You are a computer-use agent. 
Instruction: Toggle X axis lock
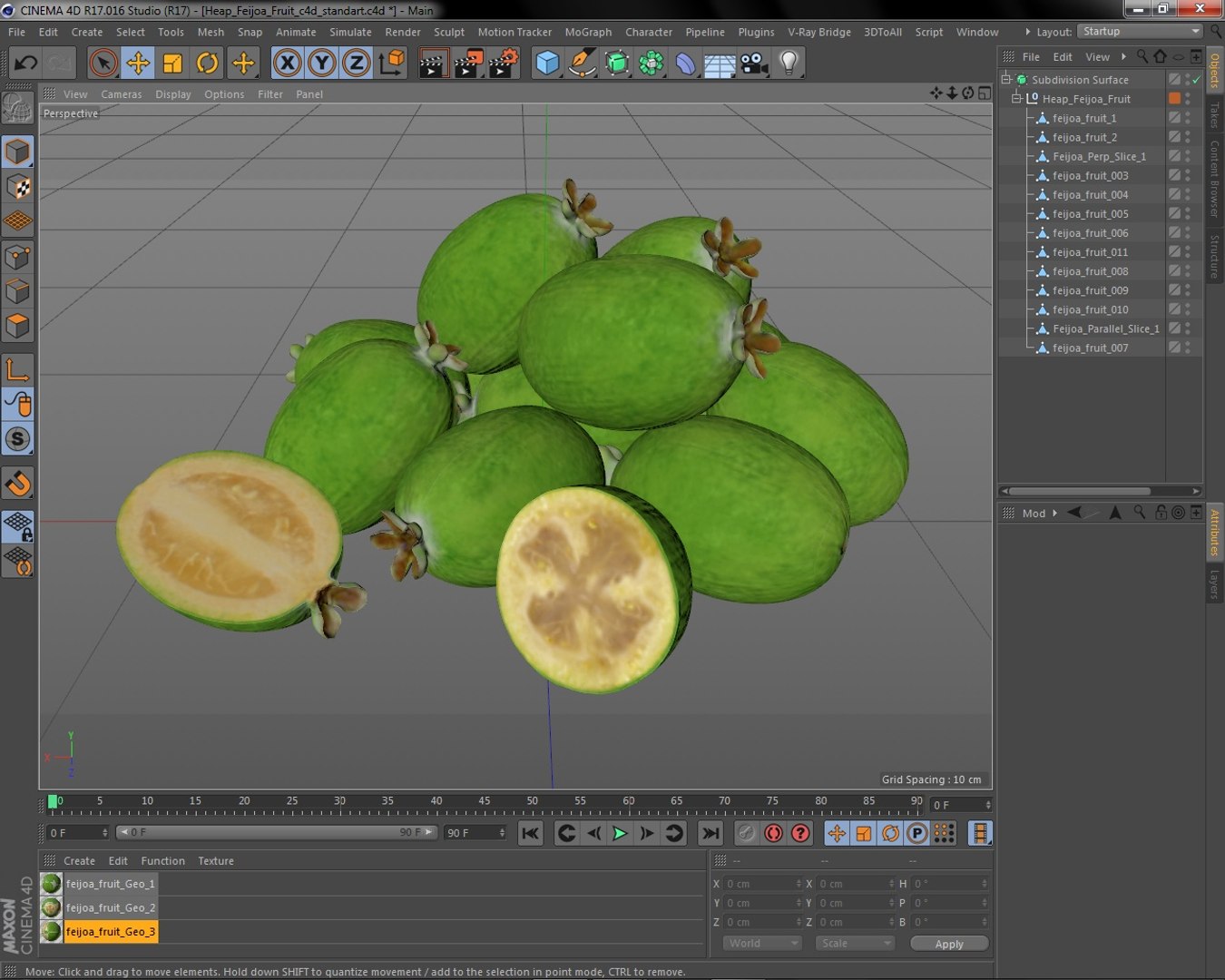point(288,63)
